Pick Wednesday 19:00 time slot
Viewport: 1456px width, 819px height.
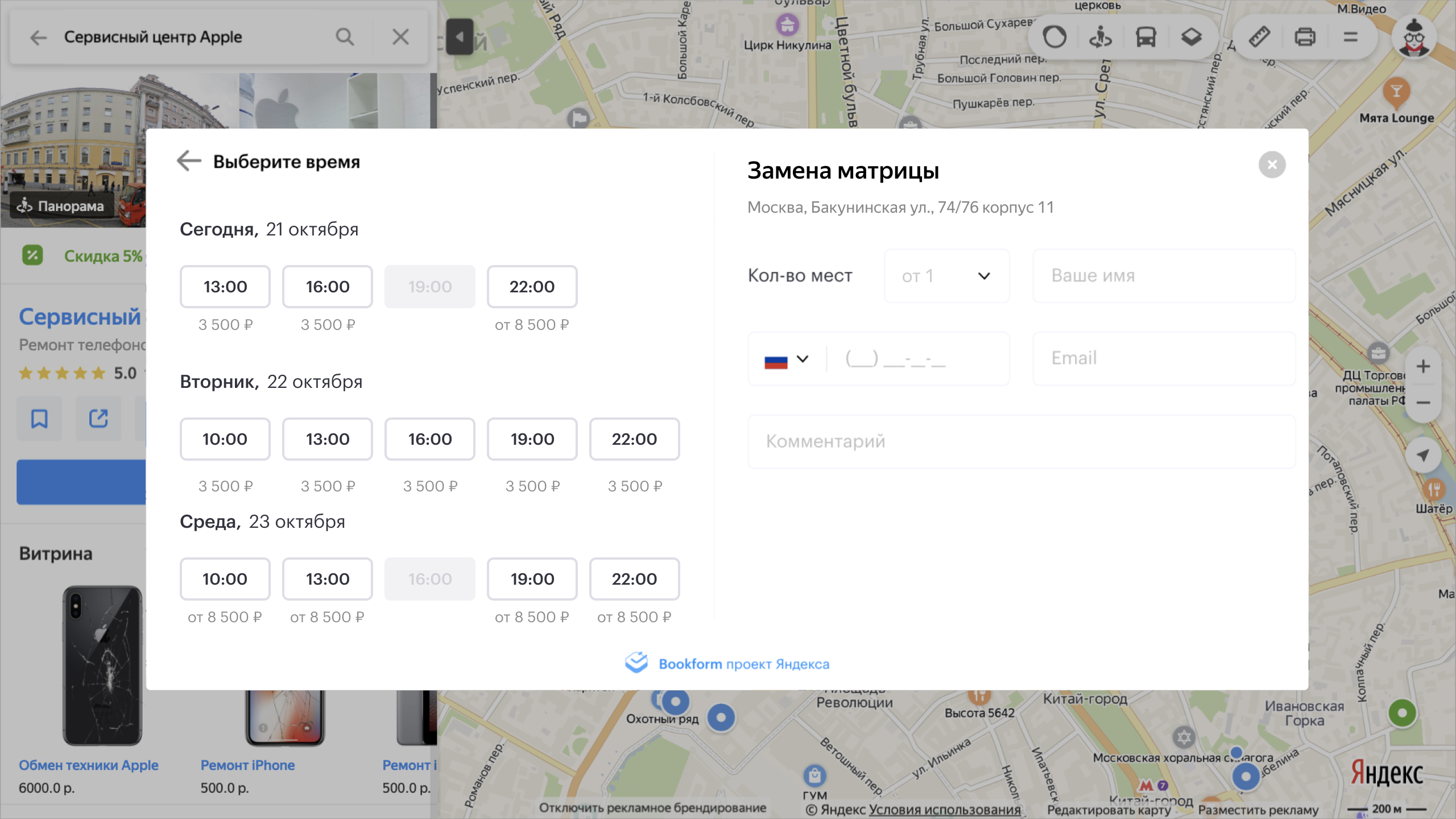click(532, 579)
